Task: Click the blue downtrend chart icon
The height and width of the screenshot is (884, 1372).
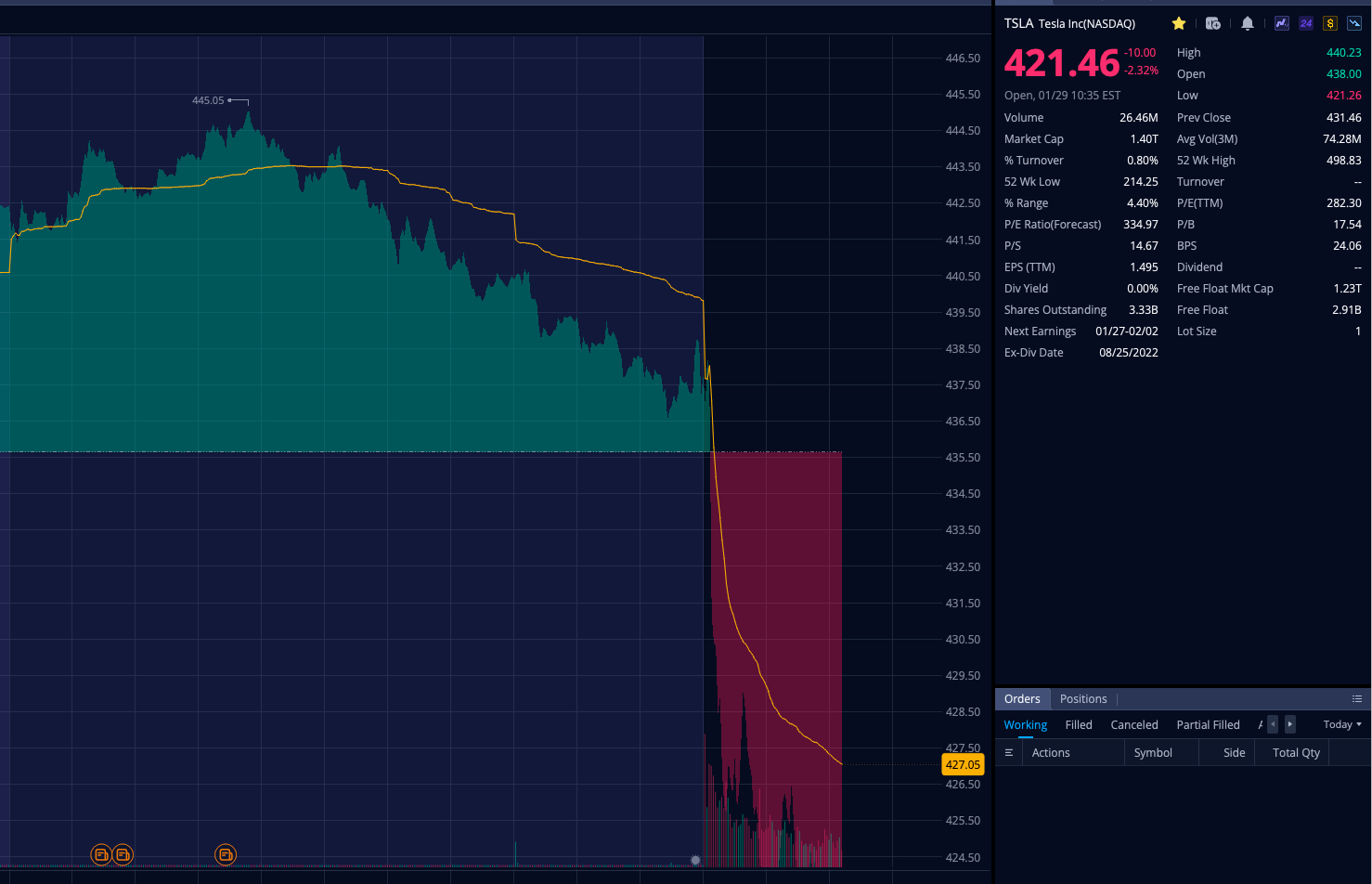Action: pyautogui.click(x=1354, y=23)
